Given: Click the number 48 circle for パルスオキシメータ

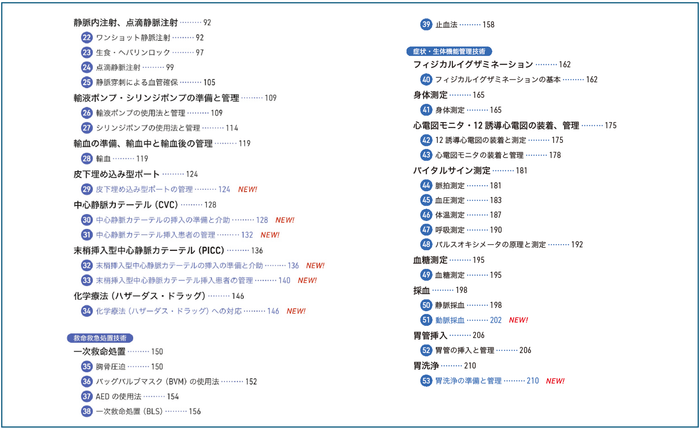Looking at the screenshot, I should coord(426,244).
